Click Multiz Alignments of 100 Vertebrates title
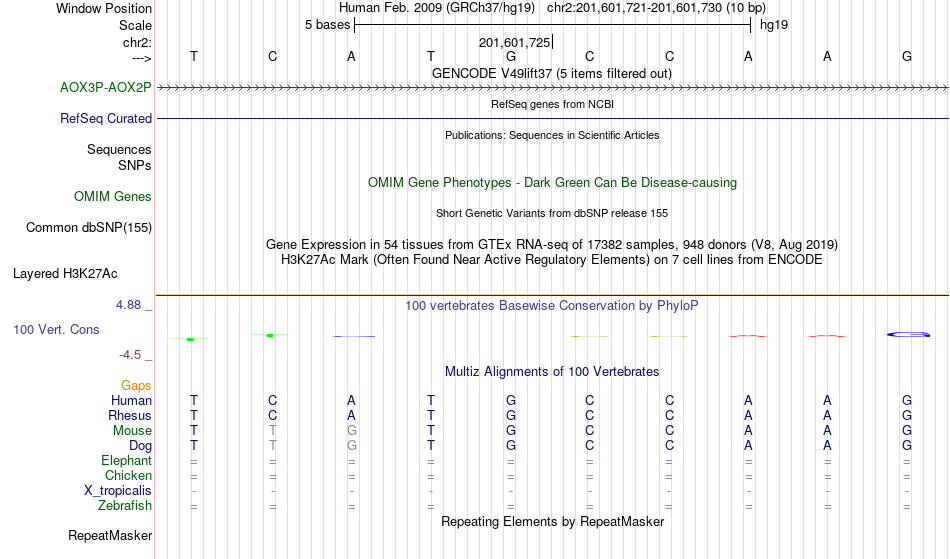Viewport: 950px width, 559px height. (552, 371)
